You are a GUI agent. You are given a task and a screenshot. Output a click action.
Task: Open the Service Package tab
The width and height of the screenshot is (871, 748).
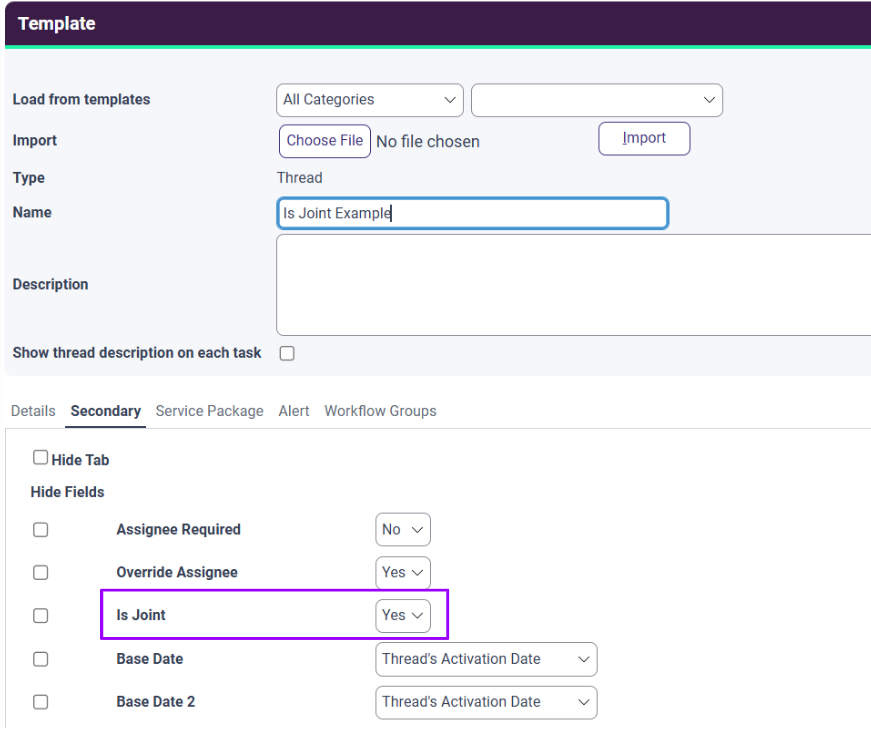coord(209,411)
